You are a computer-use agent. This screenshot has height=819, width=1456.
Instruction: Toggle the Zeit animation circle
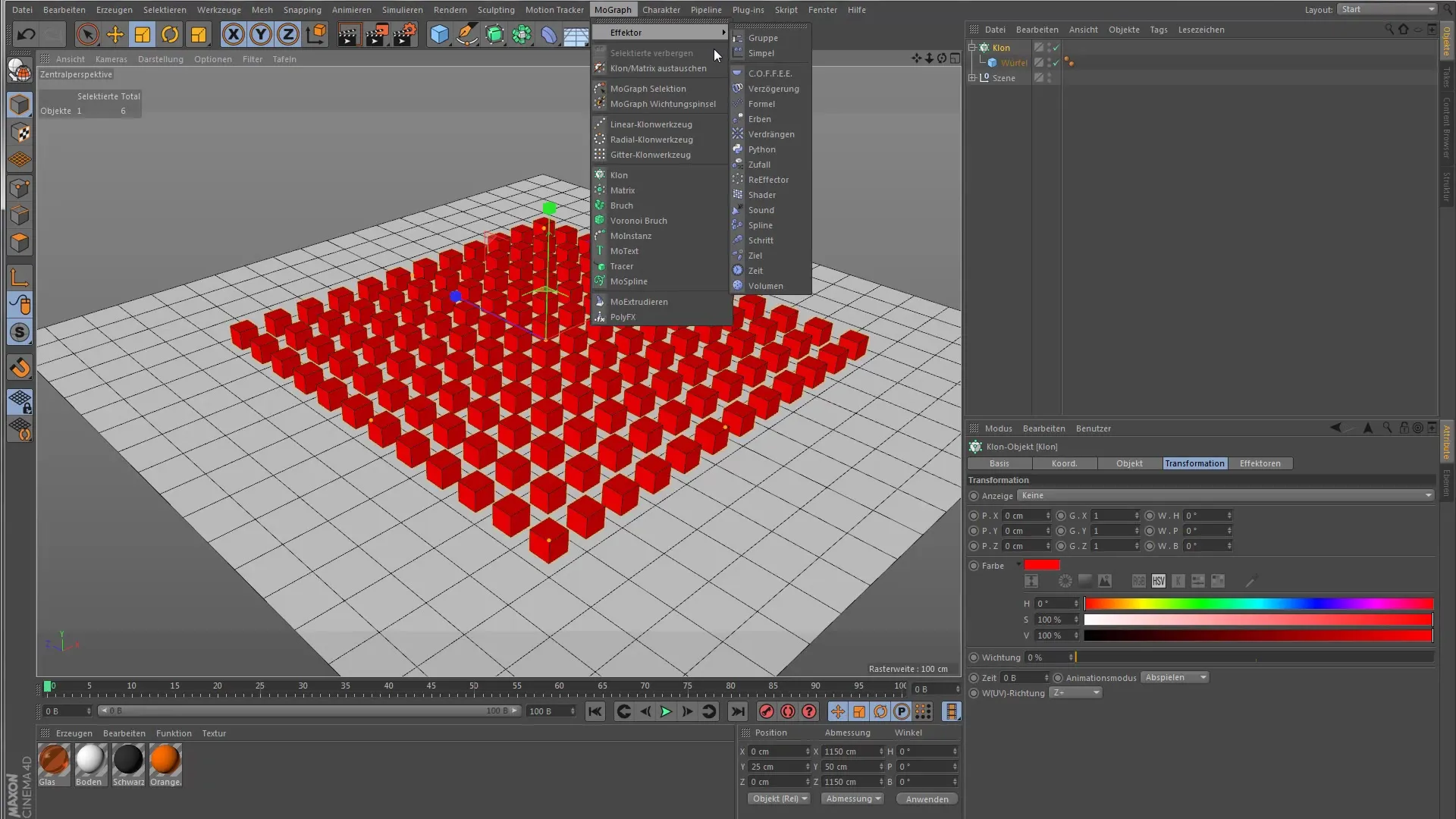pos(974,678)
